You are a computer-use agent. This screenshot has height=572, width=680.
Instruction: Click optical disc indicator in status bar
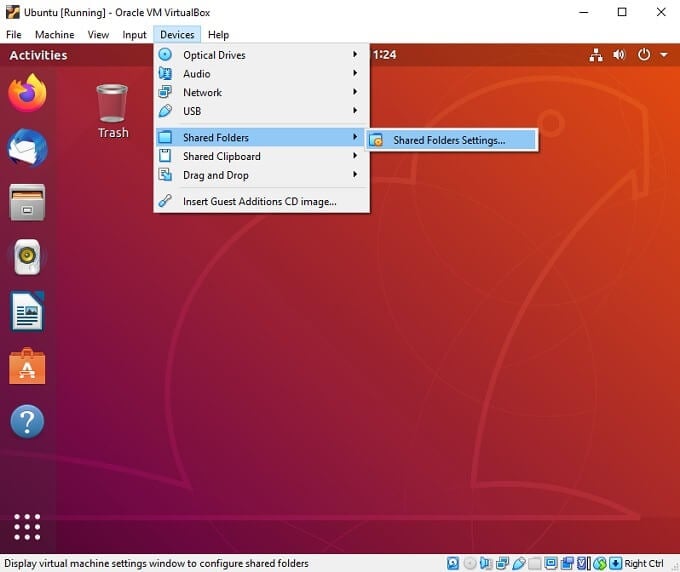click(470, 563)
